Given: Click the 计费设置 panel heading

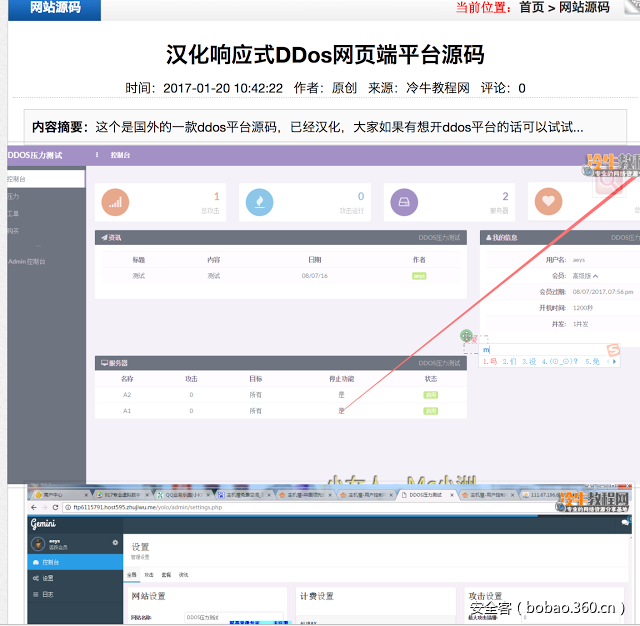Looking at the screenshot, I should [317, 596].
